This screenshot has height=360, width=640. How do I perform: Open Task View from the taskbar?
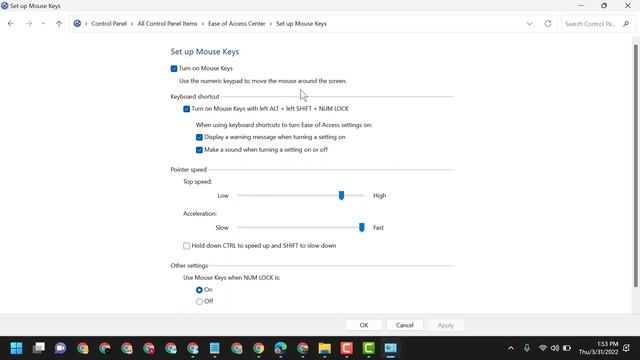39,348
